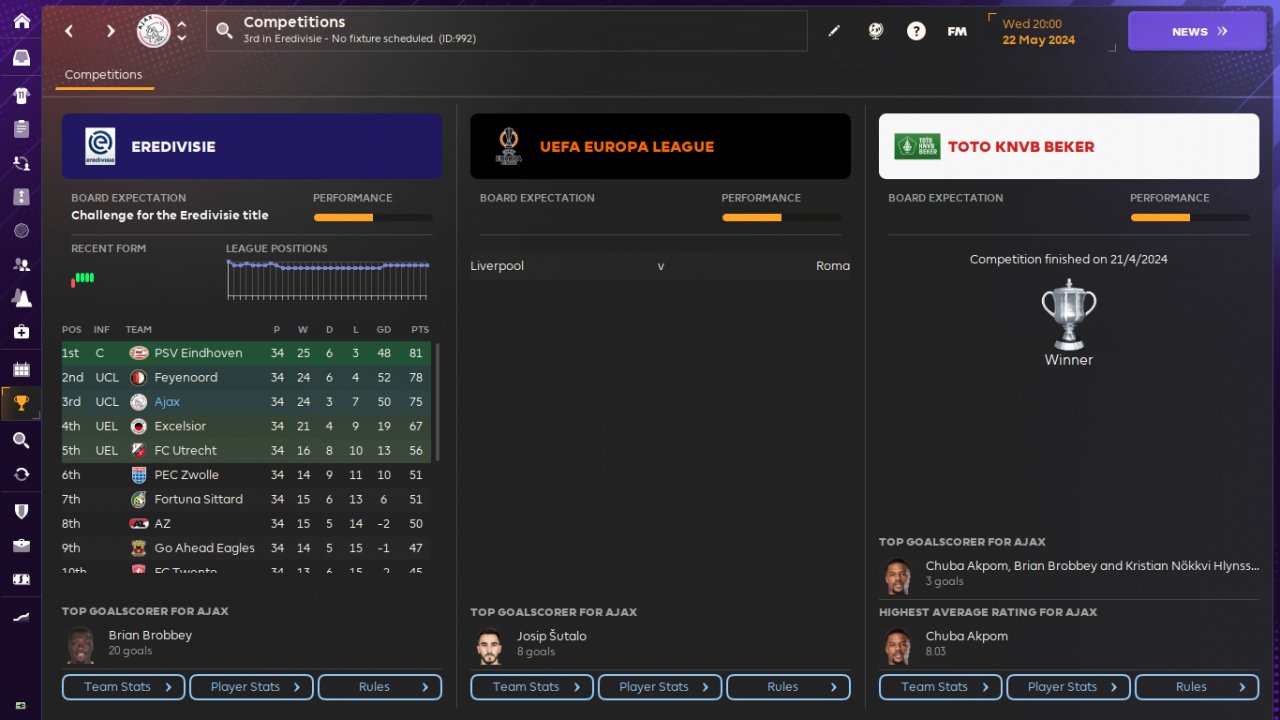Switch to previous club with up chevron
1280x720 pixels.
point(181,24)
